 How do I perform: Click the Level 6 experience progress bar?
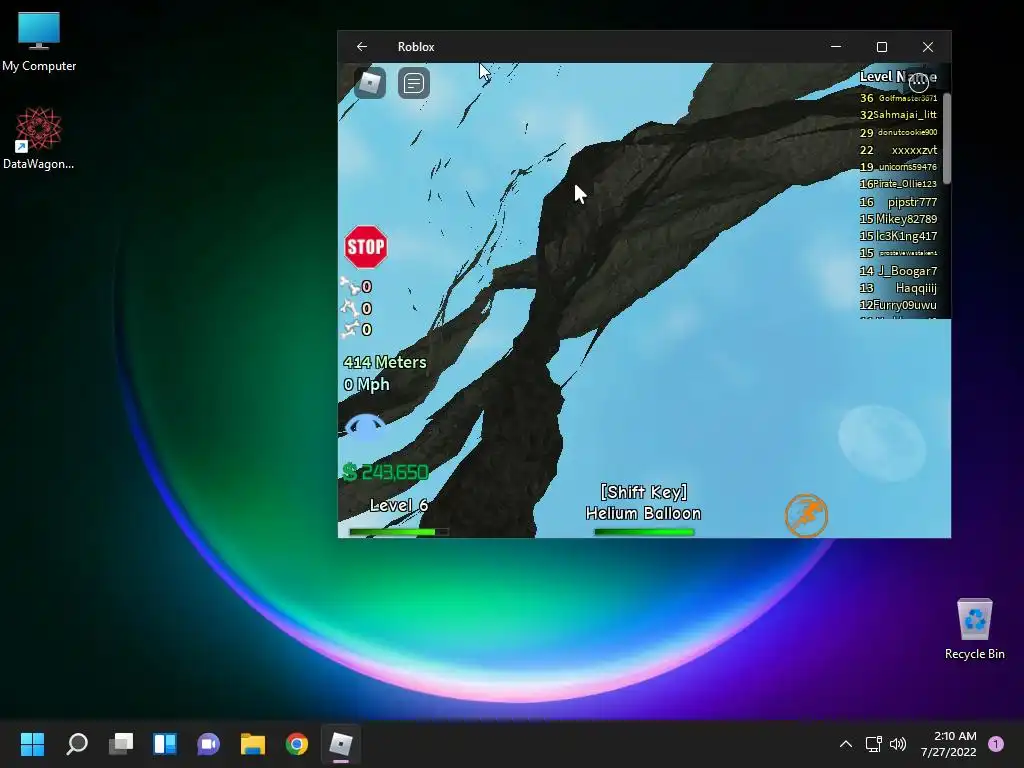[399, 532]
